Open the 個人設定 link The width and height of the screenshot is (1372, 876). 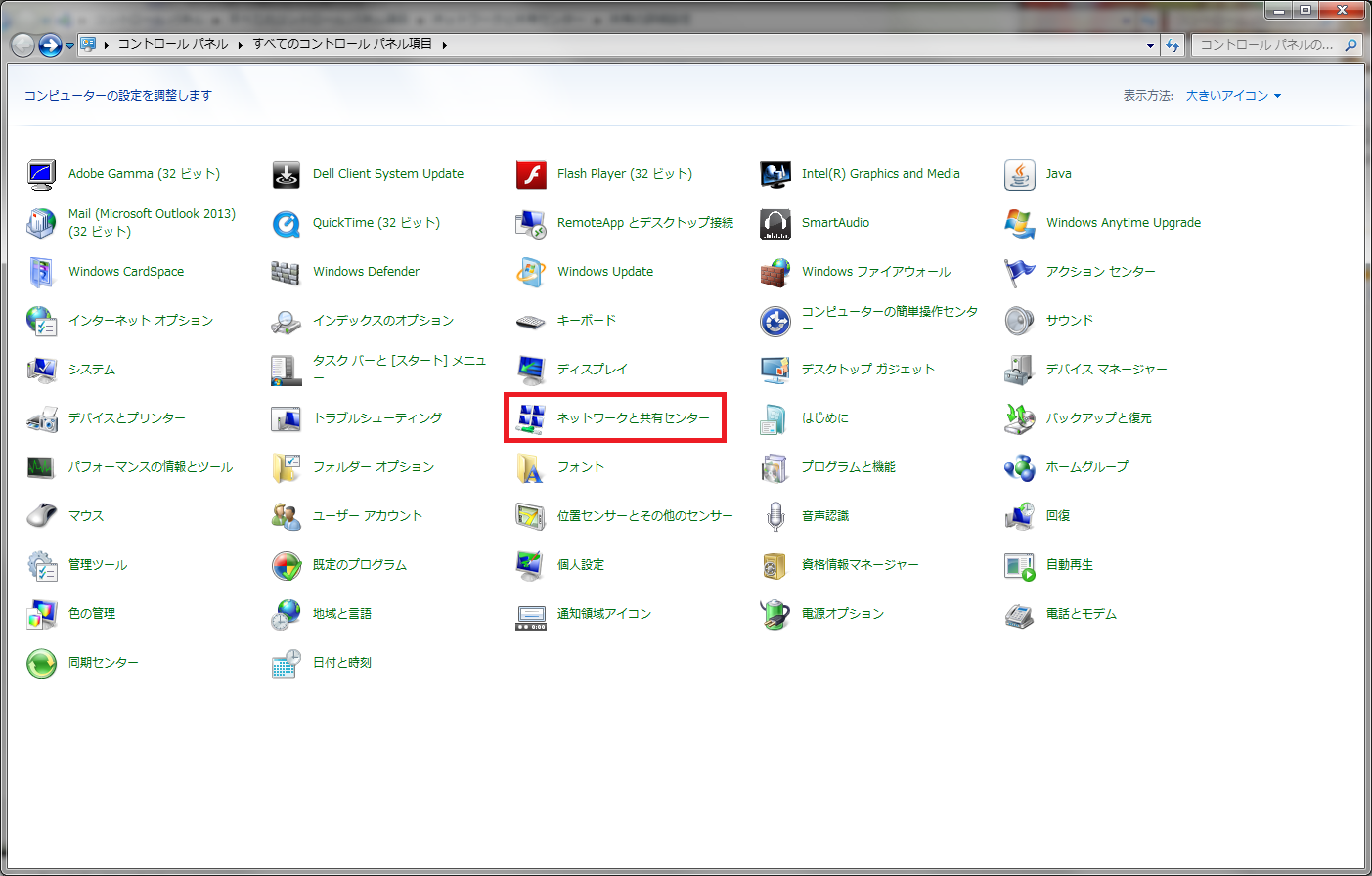click(x=581, y=565)
